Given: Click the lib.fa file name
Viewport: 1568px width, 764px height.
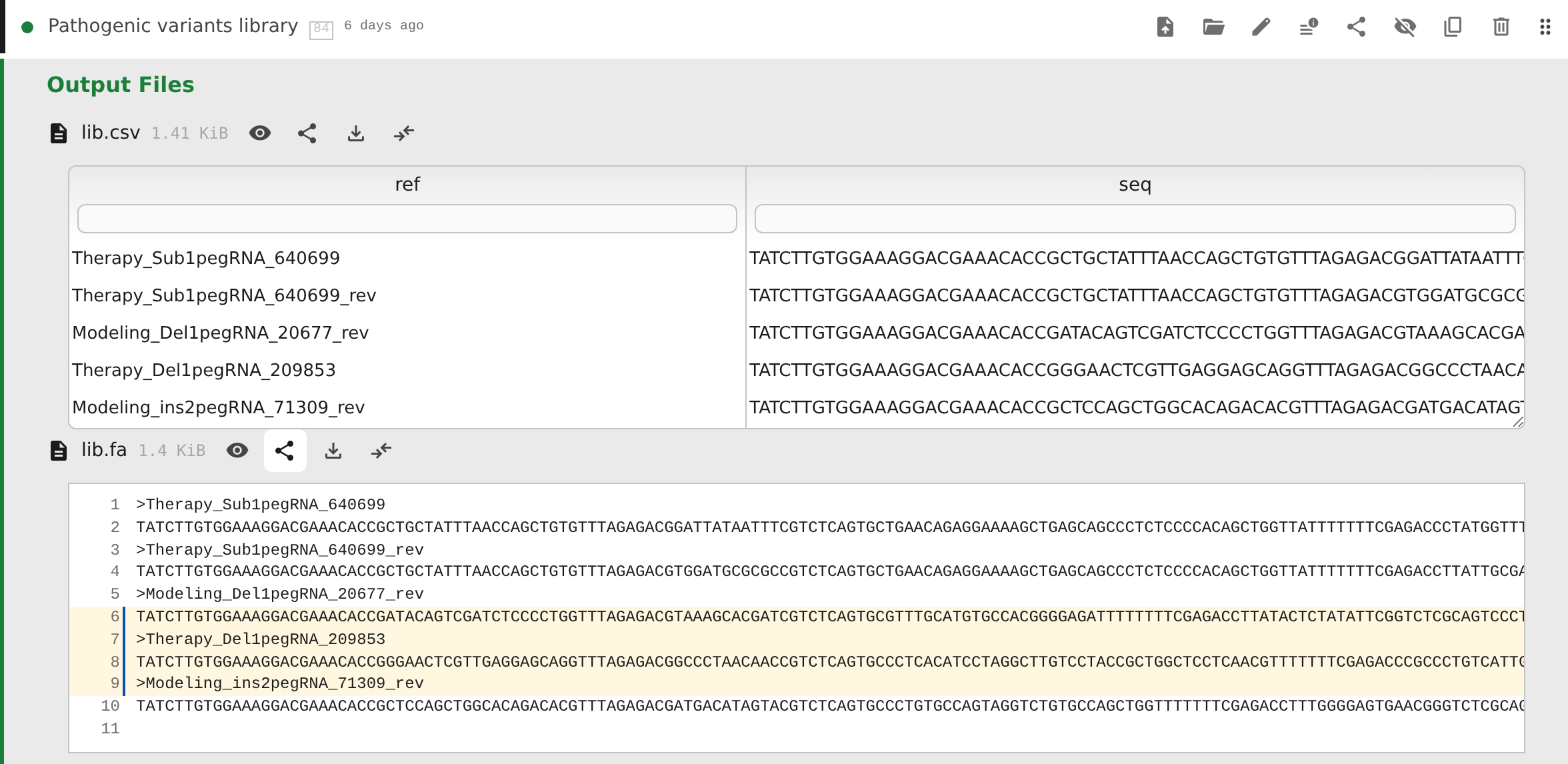Looking at the screenshot, I should click(x=104, y=450).
